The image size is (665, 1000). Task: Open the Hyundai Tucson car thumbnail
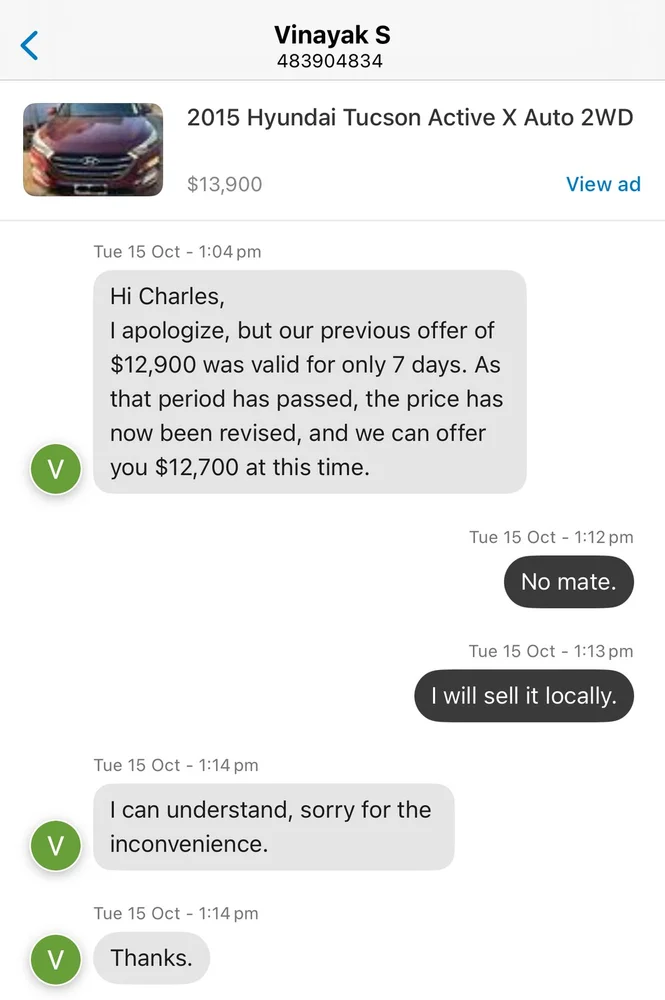point(93,149)
